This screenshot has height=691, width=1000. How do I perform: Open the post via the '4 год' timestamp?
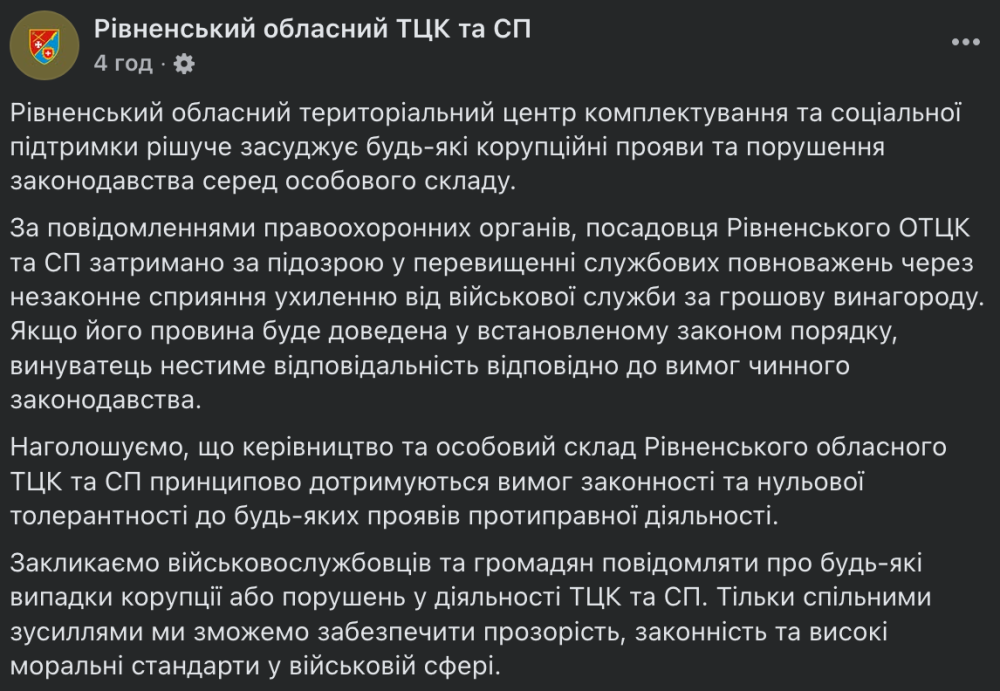[123, 64]
